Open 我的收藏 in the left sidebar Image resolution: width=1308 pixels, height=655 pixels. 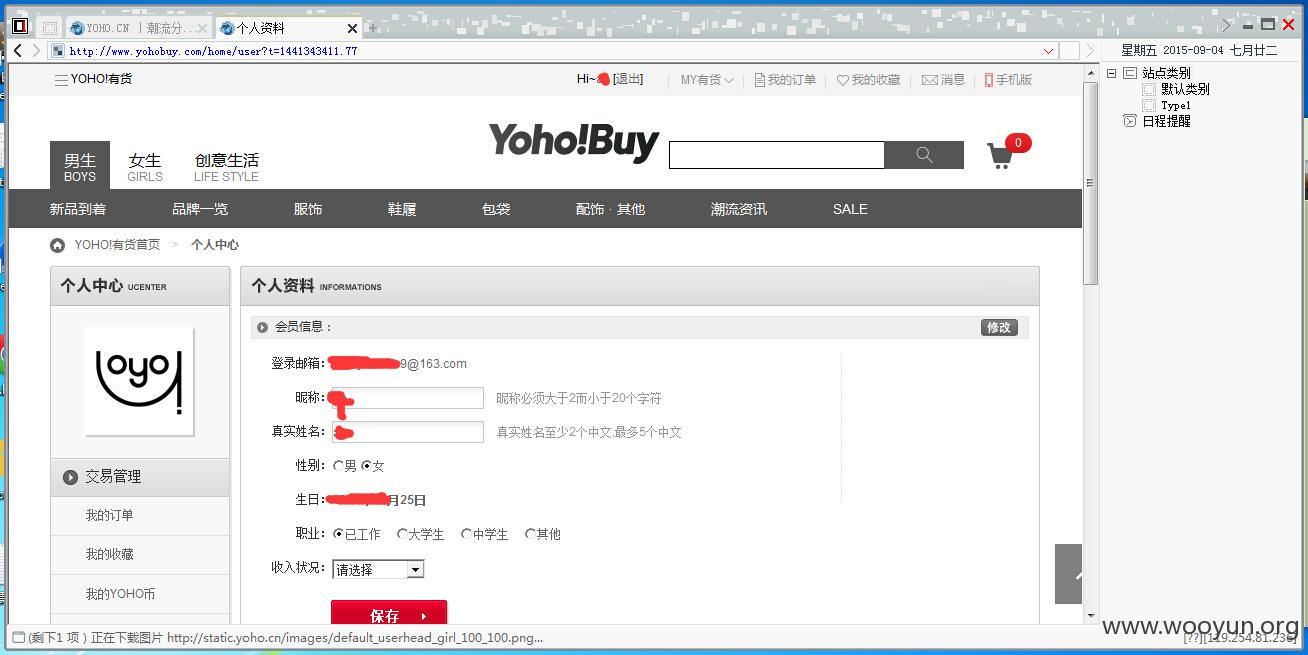coord(109,554)
